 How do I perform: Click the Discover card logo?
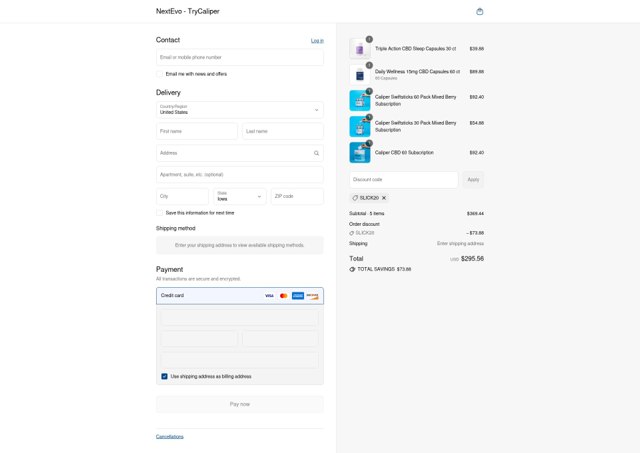click(x=312, y=296)
